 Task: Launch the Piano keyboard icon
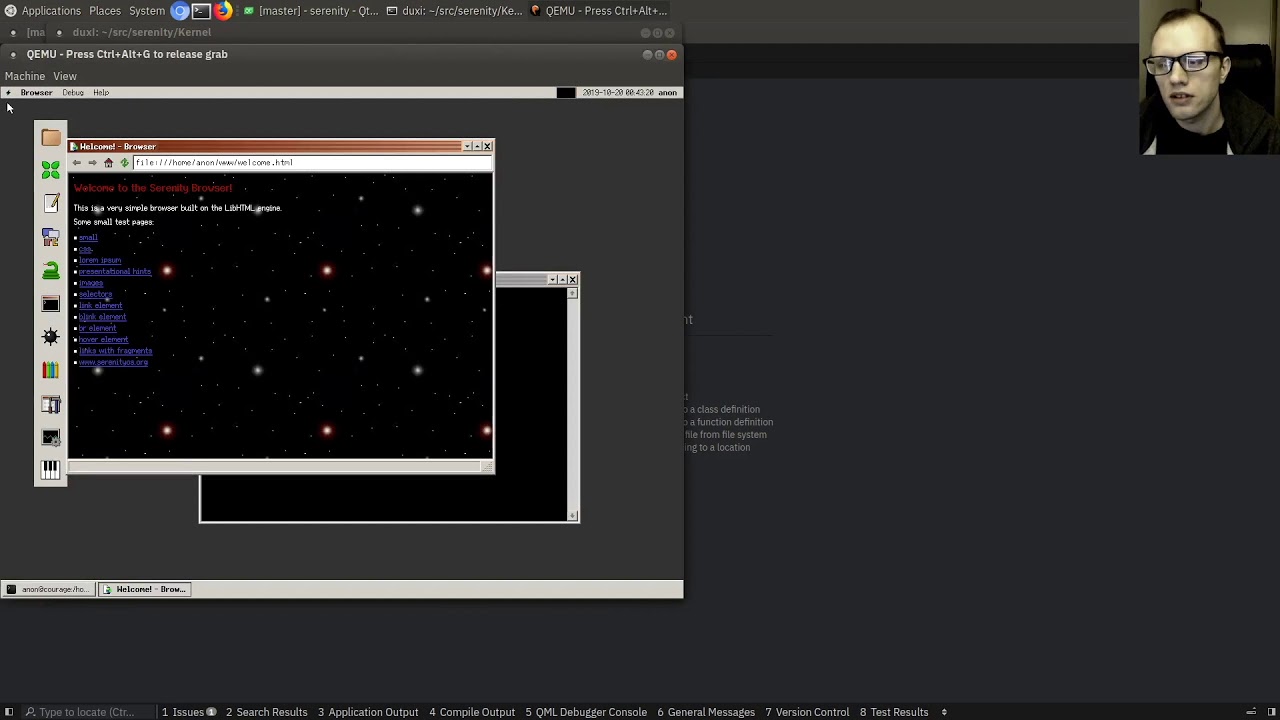(51, 470)
